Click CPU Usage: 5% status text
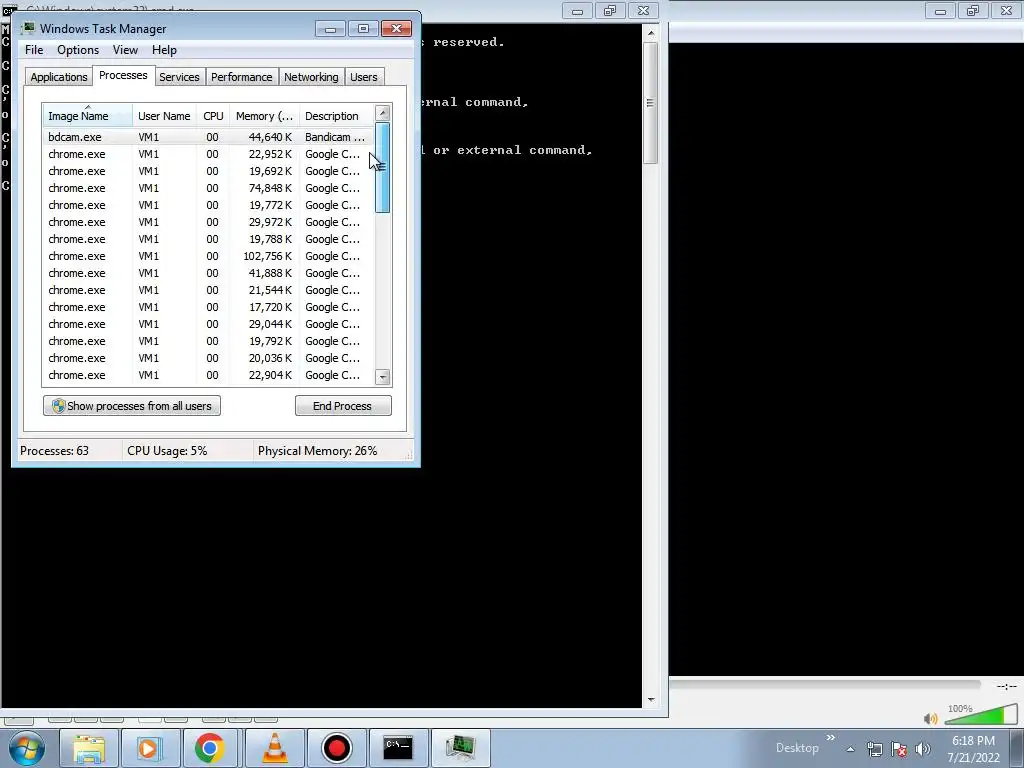The height and width of the screenshot is (768, 1024). 167,451
